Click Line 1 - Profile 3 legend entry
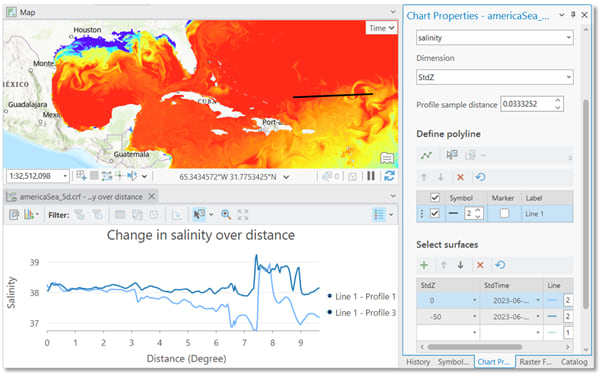Screen dimensions: 600x376 click(362, 313)
